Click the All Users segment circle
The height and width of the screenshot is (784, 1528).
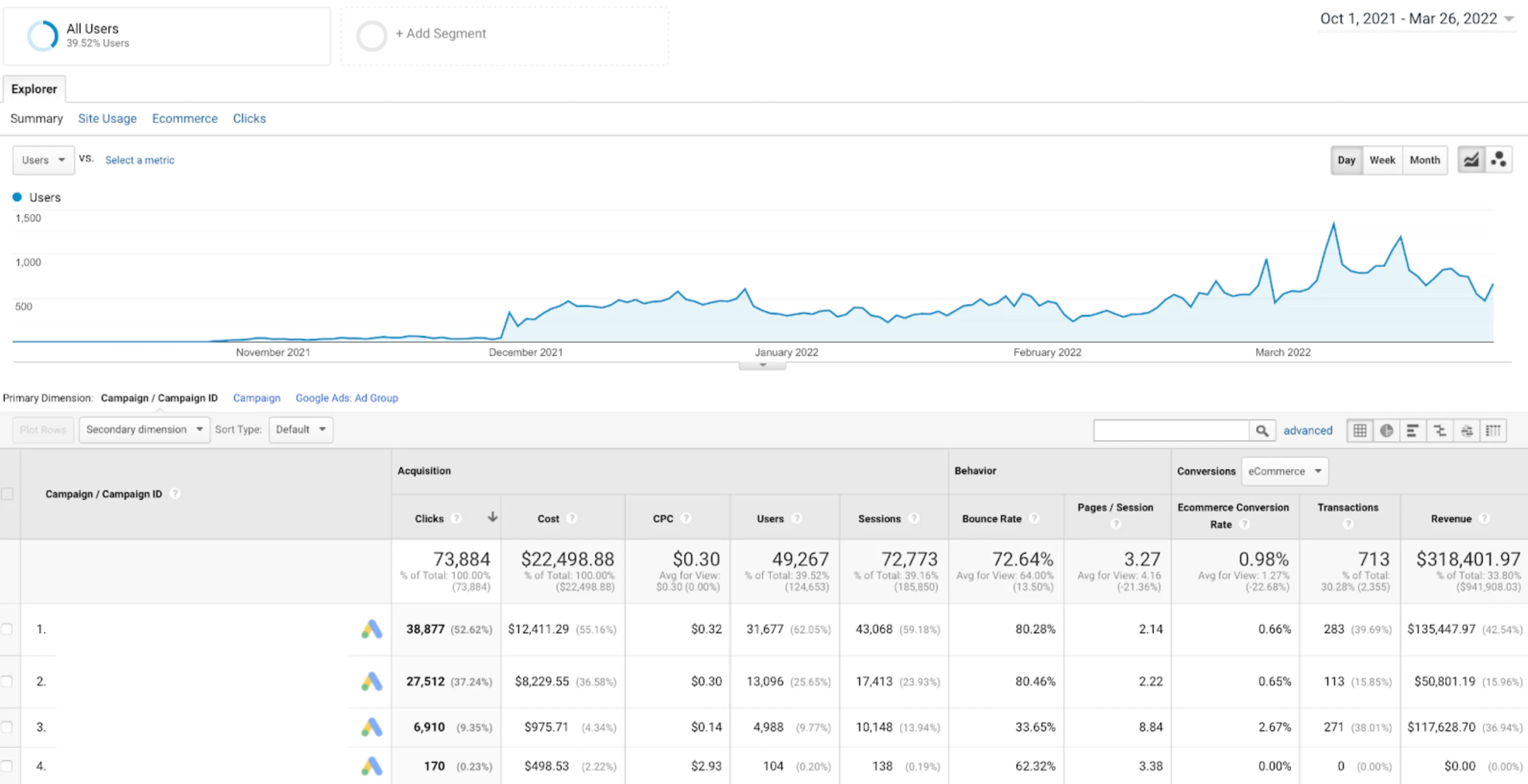43,36
